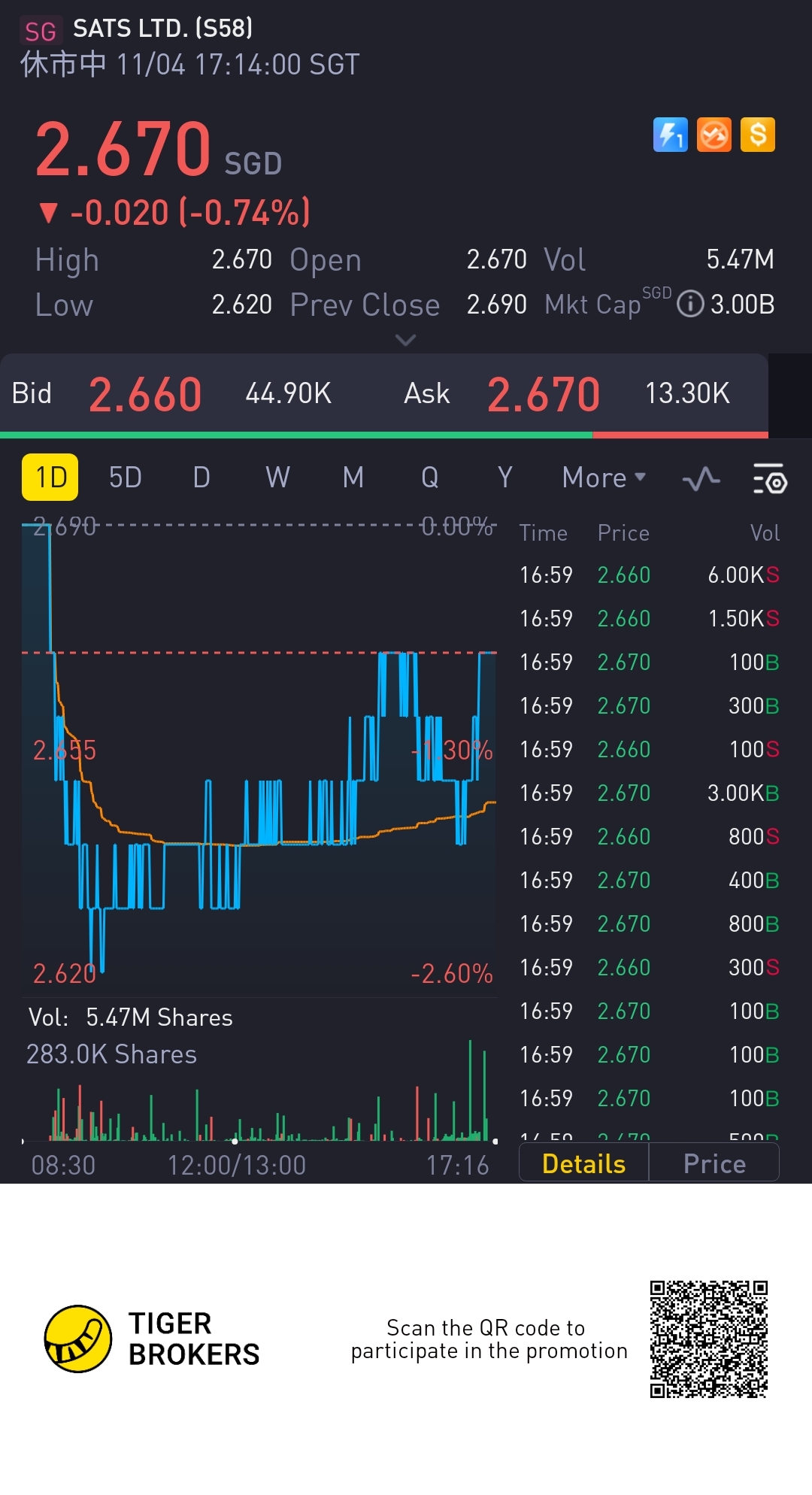Tap the High label
The image size is (812, 1495).
67,260
